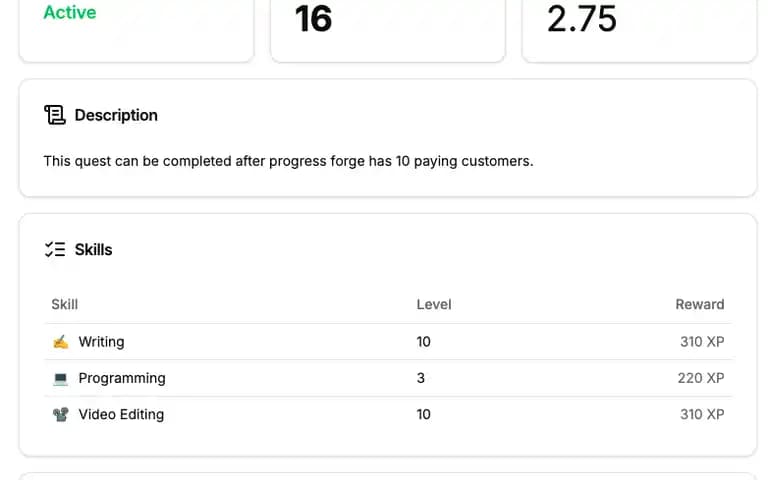The height and width of the screenshot is (480, 768).
Task: Click the Programming 220 XP reward
Action: [701, 378]
